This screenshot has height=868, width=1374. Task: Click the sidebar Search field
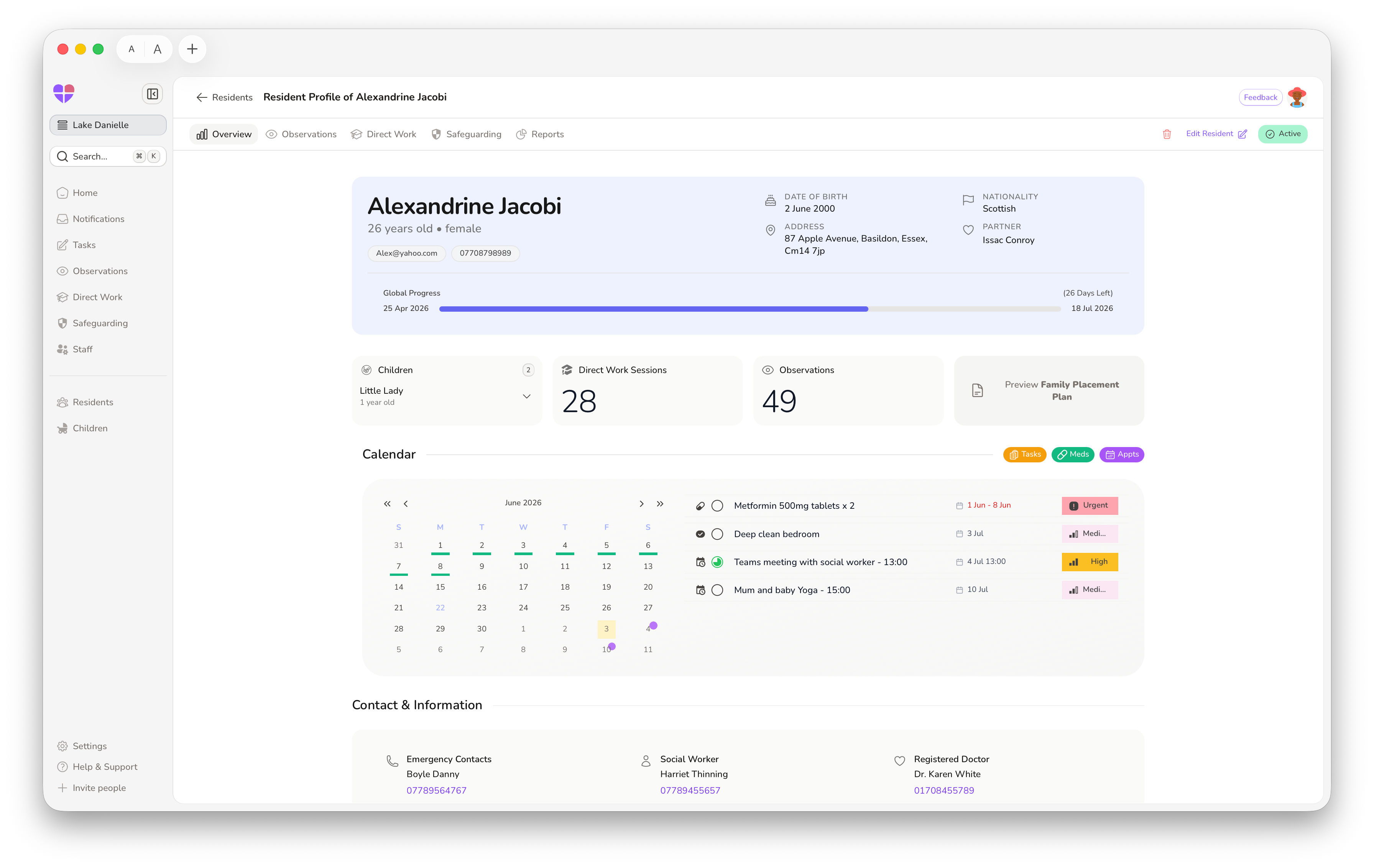click(108, 156)
